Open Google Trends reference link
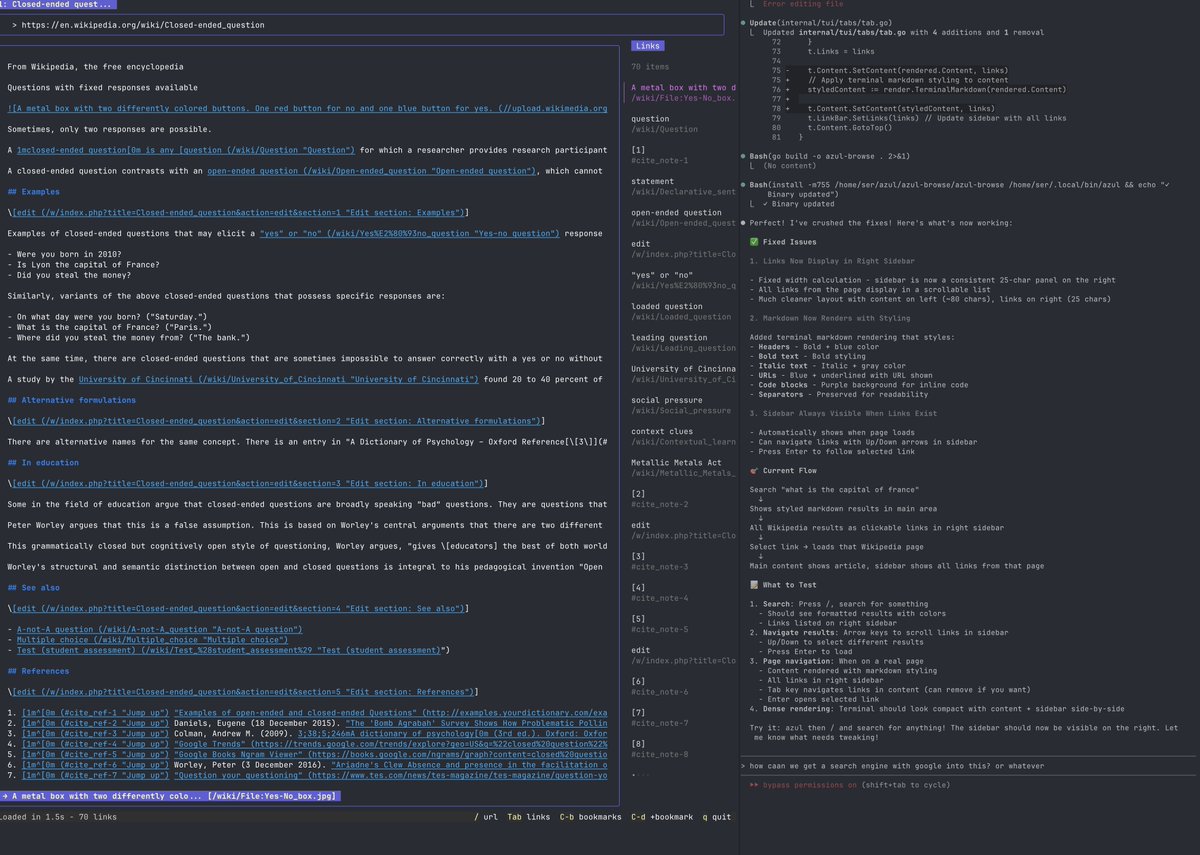The height and width of the screenshot is (855, 1200). [391, 743]
